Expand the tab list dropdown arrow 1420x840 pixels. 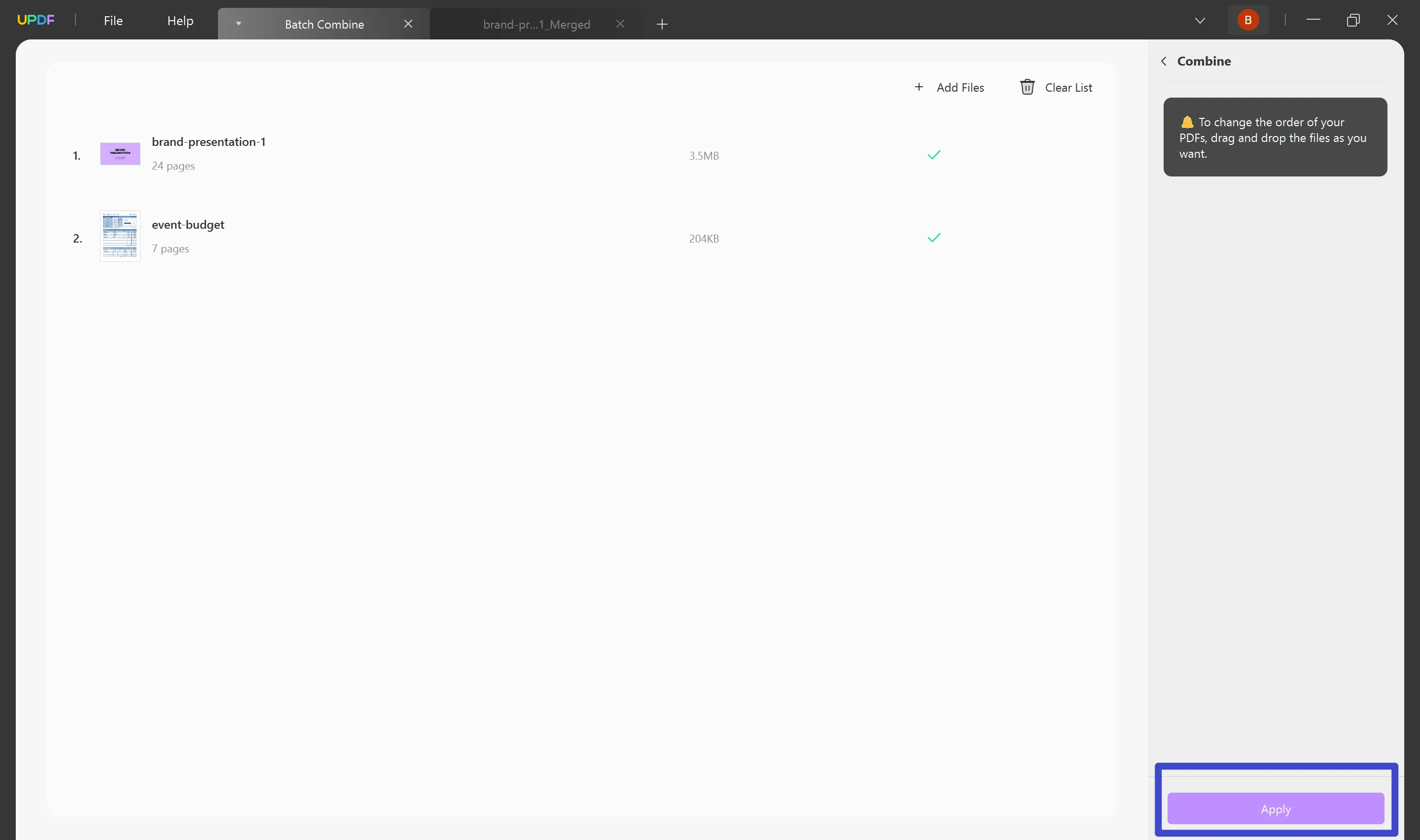click(x=1199, y=21)
